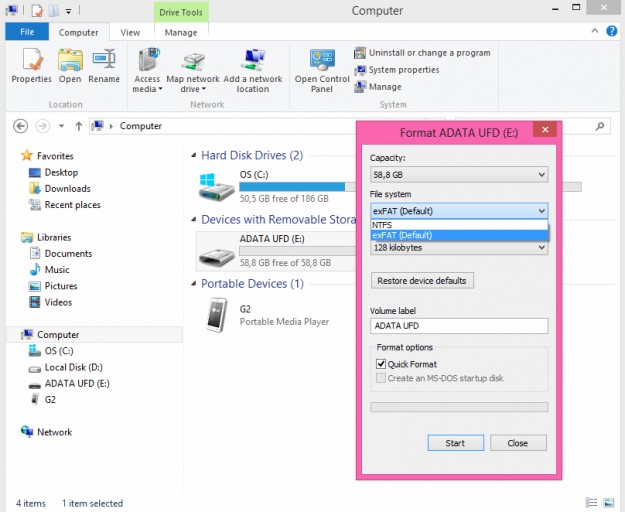Viewport: 625px width, 512px height.
Task: Select the G2 portable media player icon
Action: pyautogui.click(x=216, y=315)
